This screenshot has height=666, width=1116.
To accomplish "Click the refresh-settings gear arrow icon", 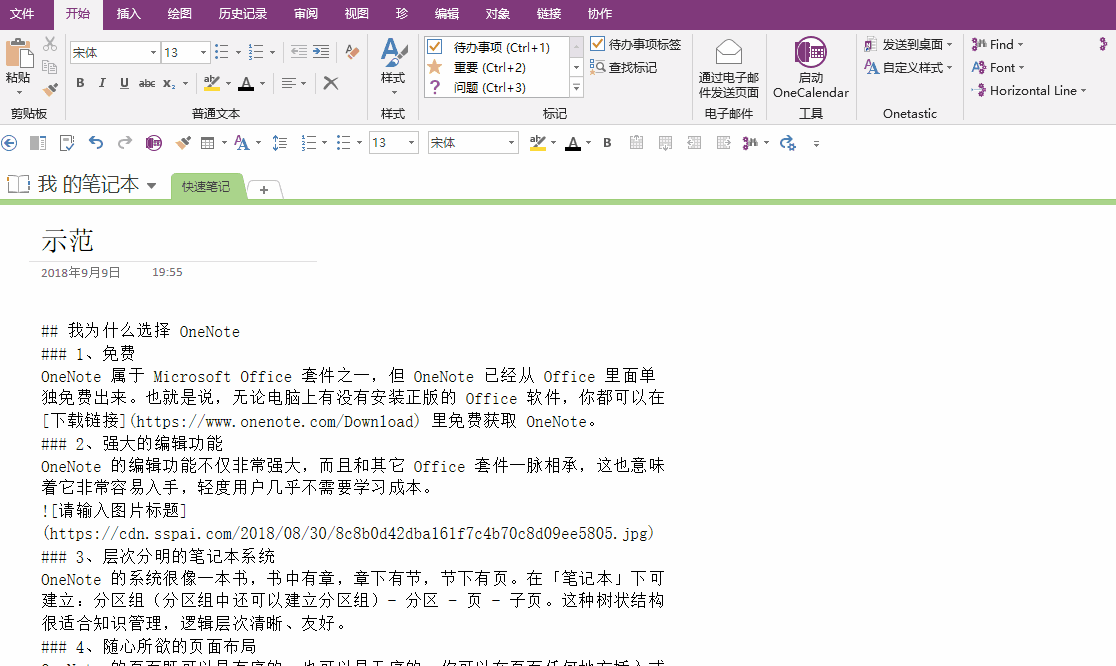I will point(787,143).
